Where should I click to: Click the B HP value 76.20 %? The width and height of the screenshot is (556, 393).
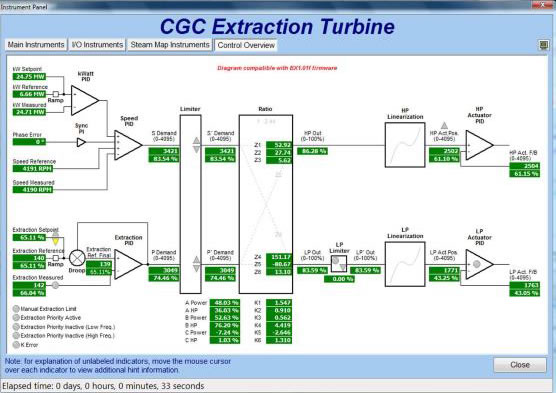225,325
